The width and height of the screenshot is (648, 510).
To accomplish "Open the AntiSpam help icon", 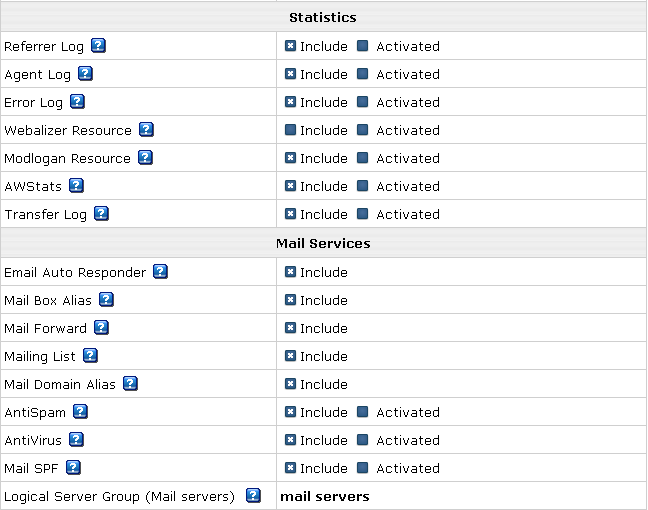I will pyautogui.click(x=80, y=412).
